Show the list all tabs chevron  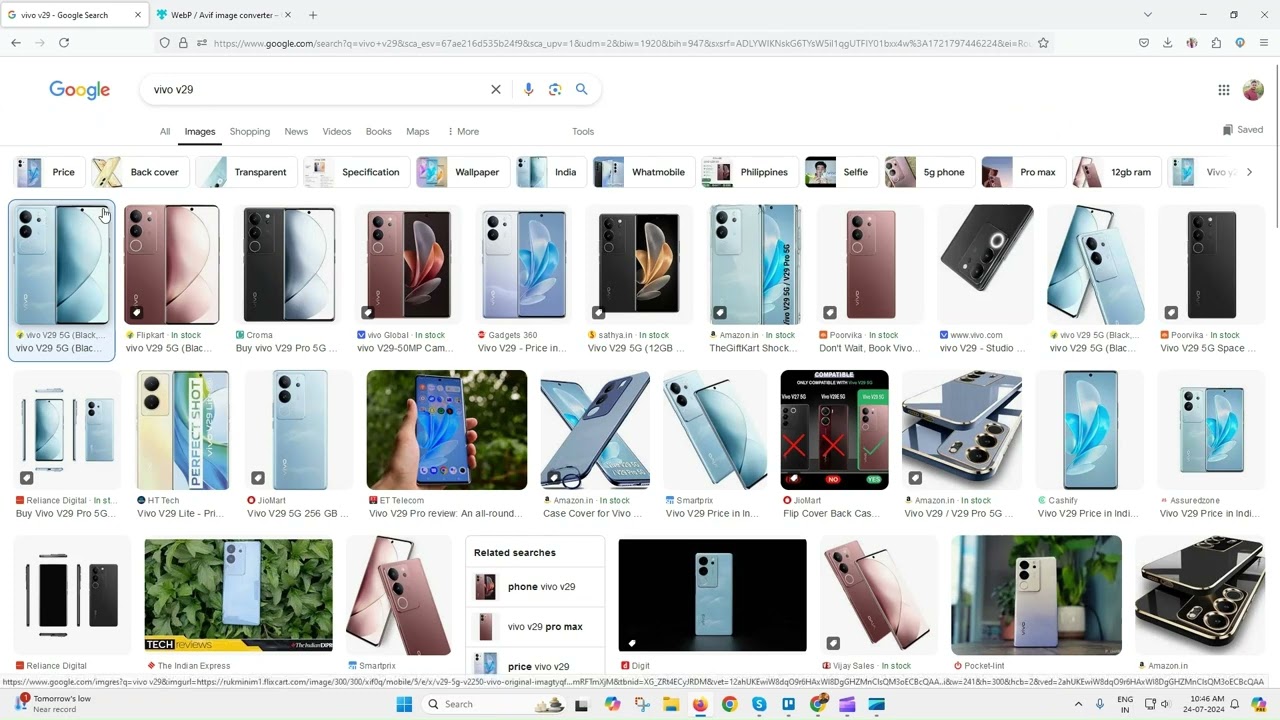[x=1147, y=15]
